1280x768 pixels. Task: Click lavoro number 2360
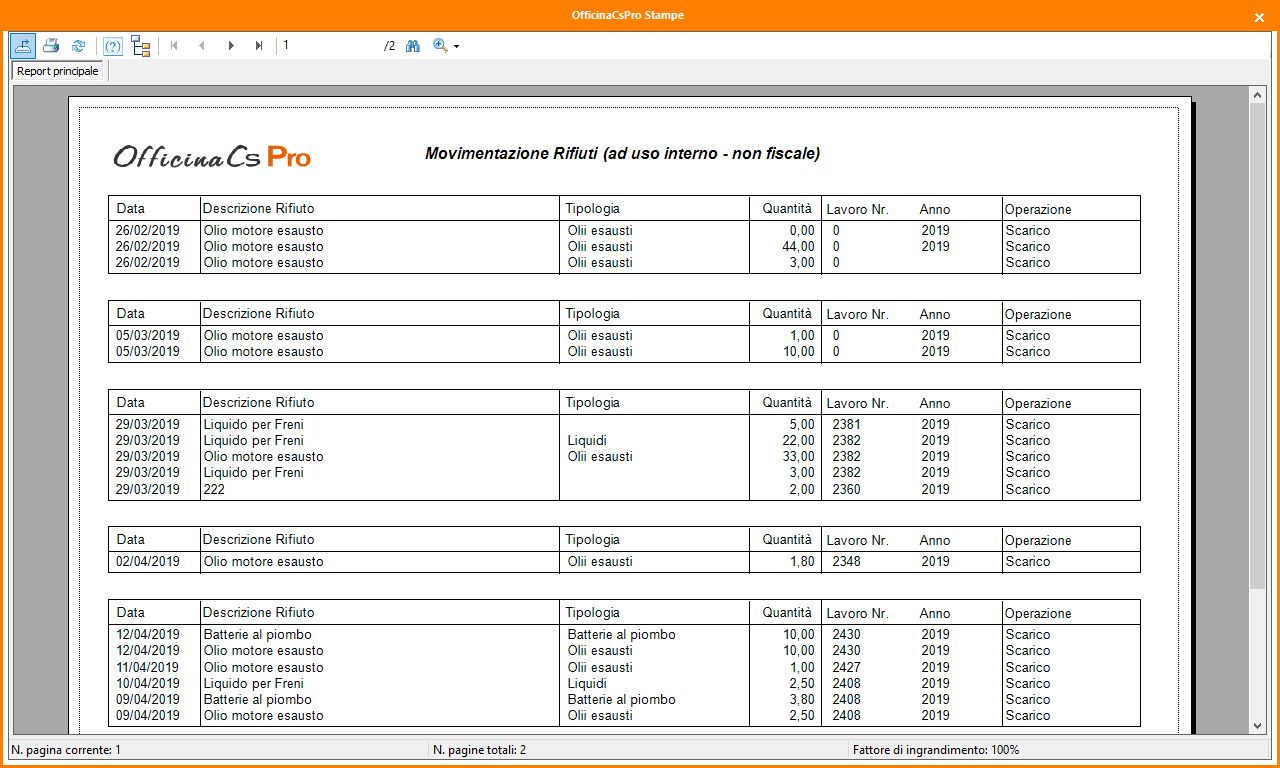(x=846, y=490)
